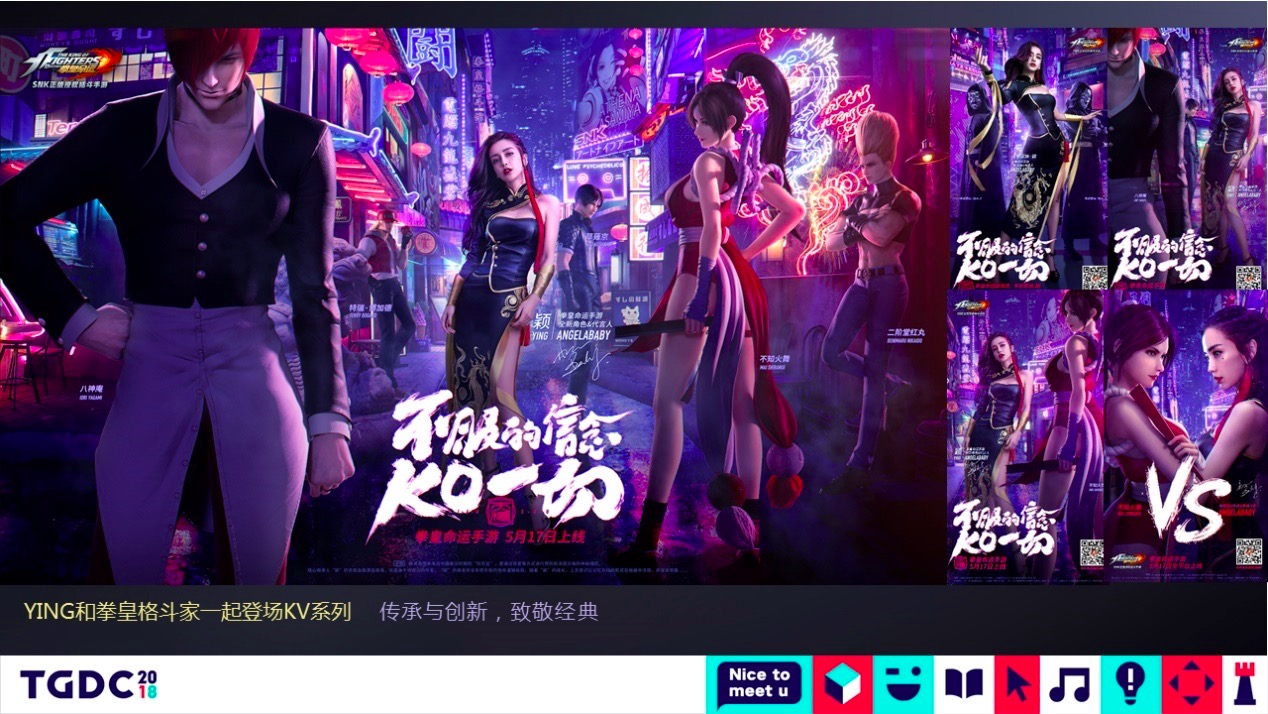Select the lightbulb icon

[x=1130, y=684]
